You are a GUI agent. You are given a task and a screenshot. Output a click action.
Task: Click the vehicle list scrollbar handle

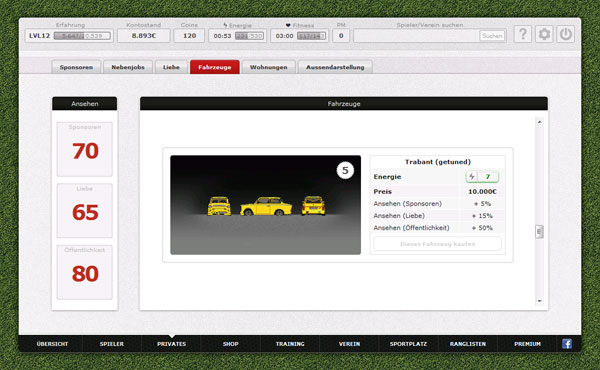539,231
